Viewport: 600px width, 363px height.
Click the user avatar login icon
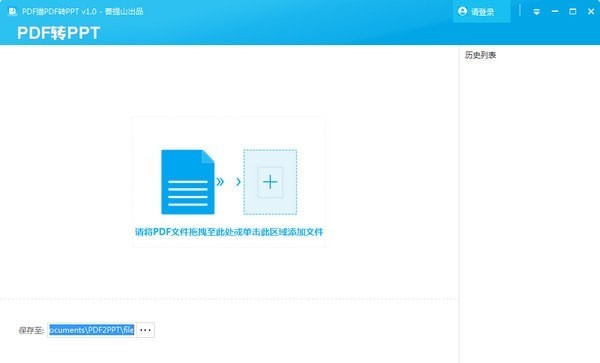coord(462,11)
